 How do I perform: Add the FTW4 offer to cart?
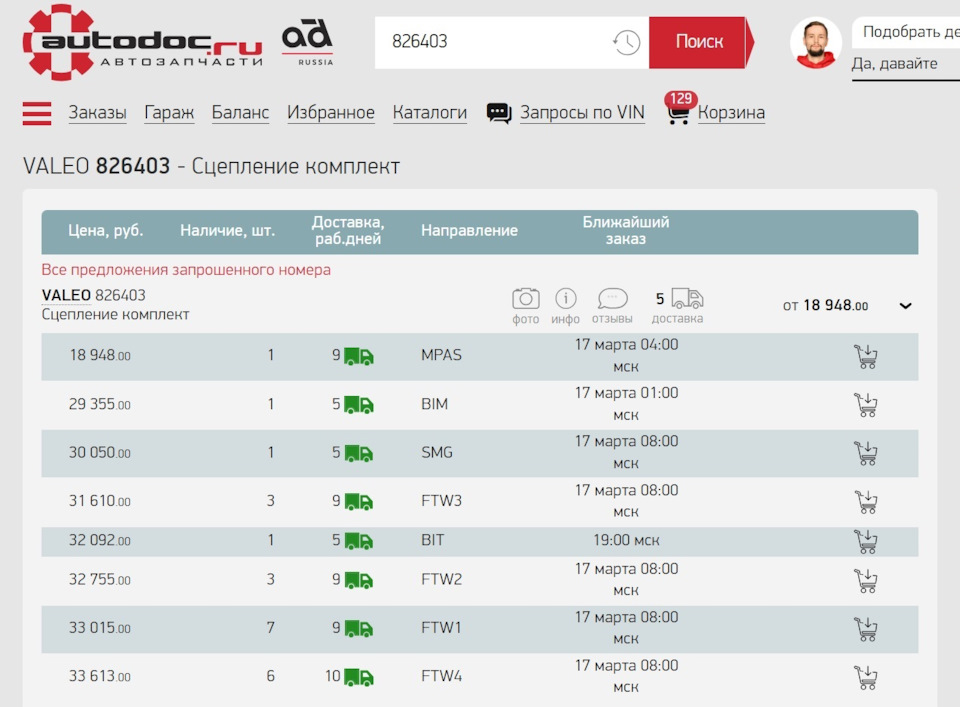tap(866, 677)
